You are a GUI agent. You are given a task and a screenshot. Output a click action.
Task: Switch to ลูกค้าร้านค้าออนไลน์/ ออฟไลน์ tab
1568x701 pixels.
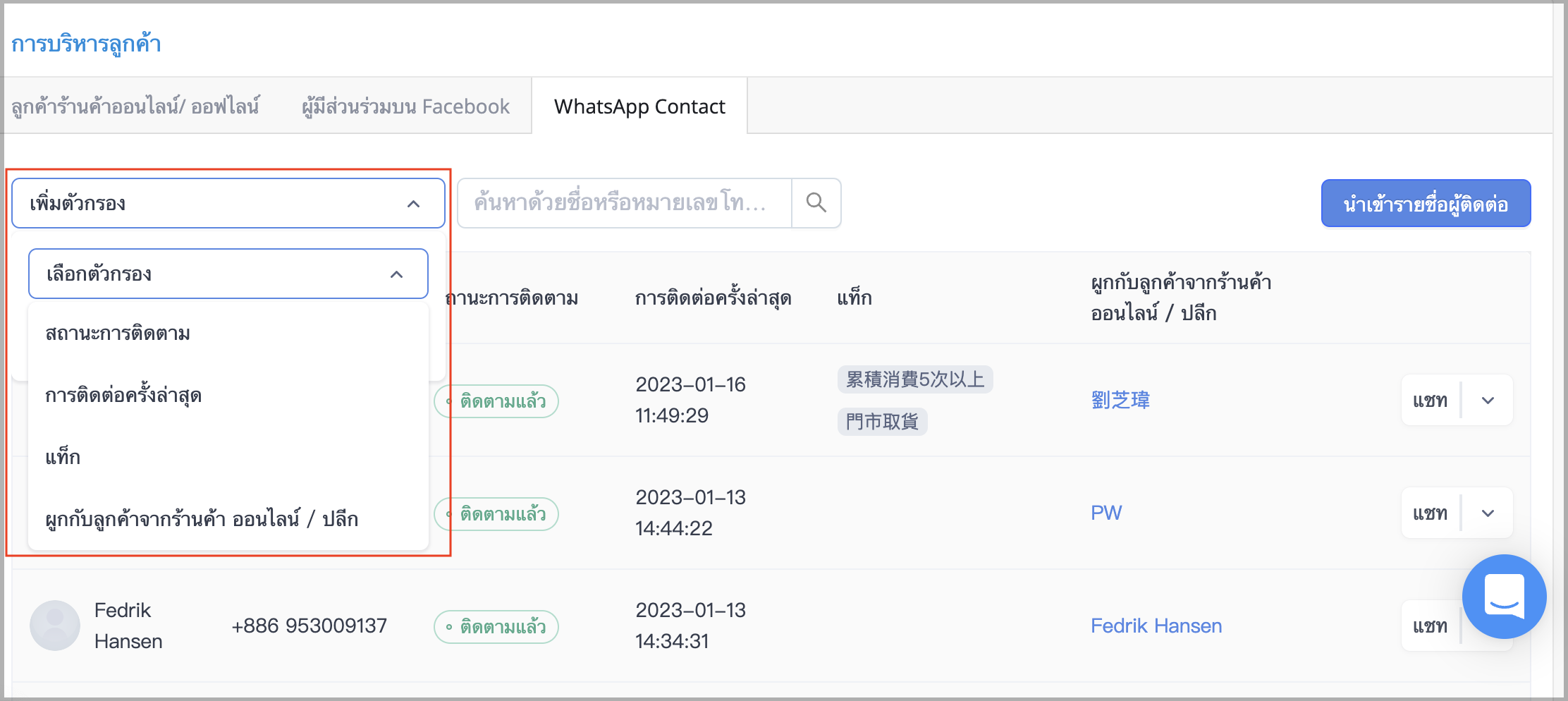[x=135, y=106]
